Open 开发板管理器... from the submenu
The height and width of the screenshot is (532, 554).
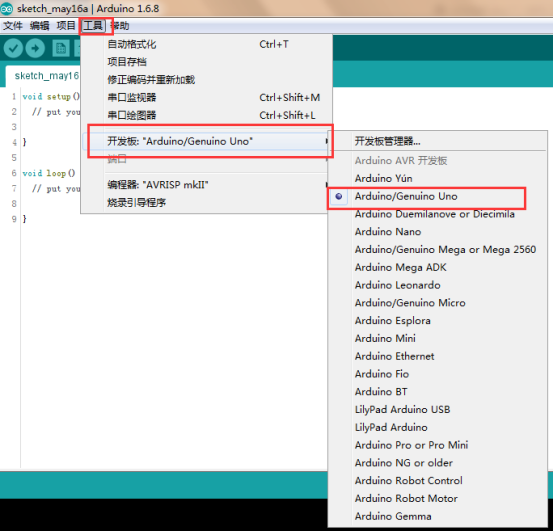pyautogui.click(x=438, y=141)
